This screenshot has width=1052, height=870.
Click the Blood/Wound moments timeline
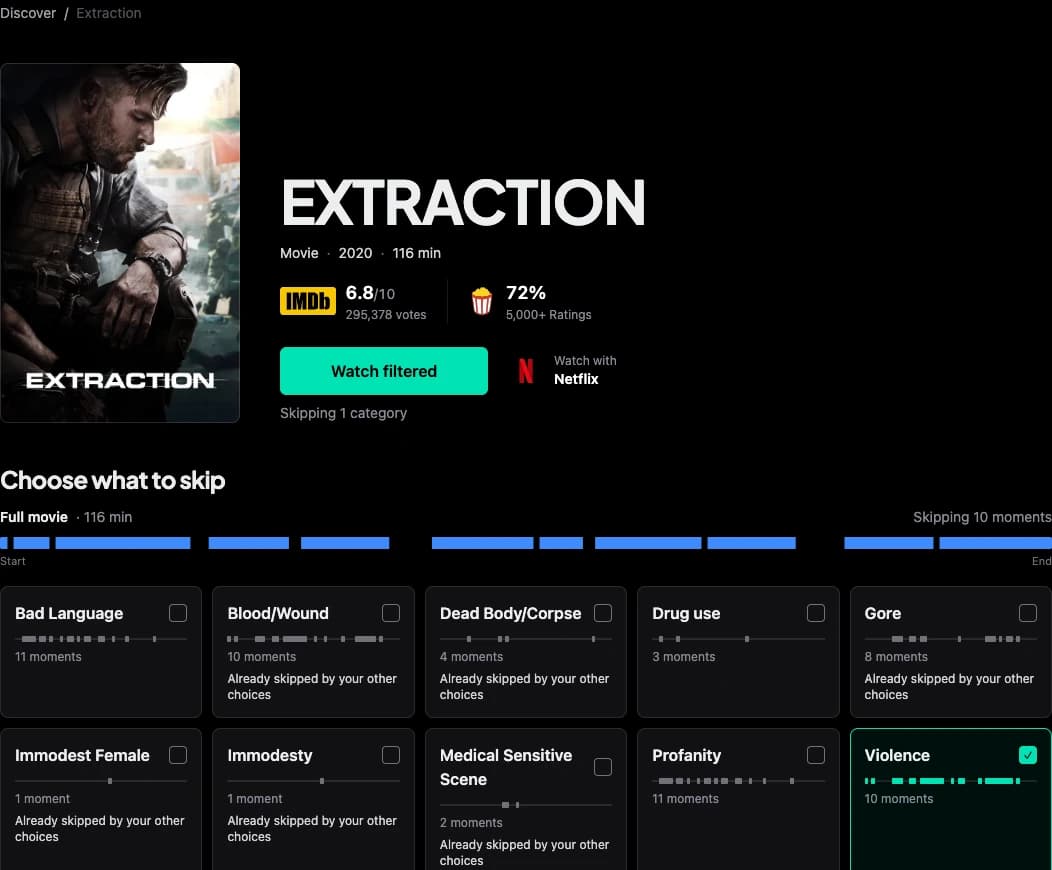(313, 639)
